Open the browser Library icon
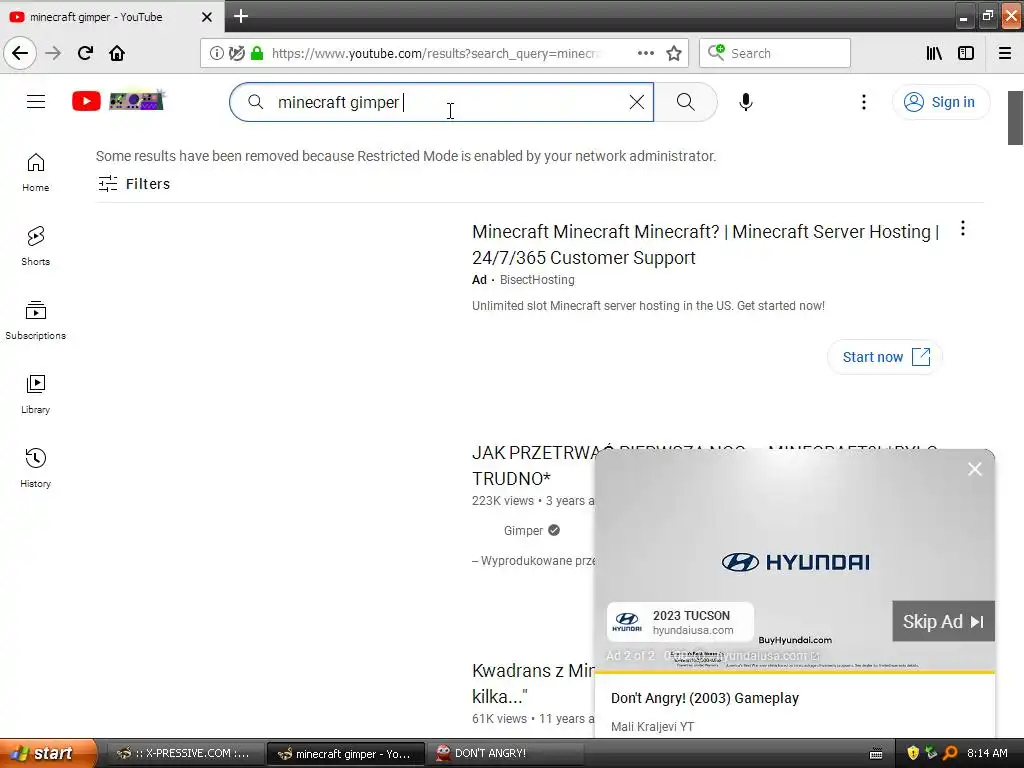The width and height of the screenshot is (1024, 768). point(934,53)
